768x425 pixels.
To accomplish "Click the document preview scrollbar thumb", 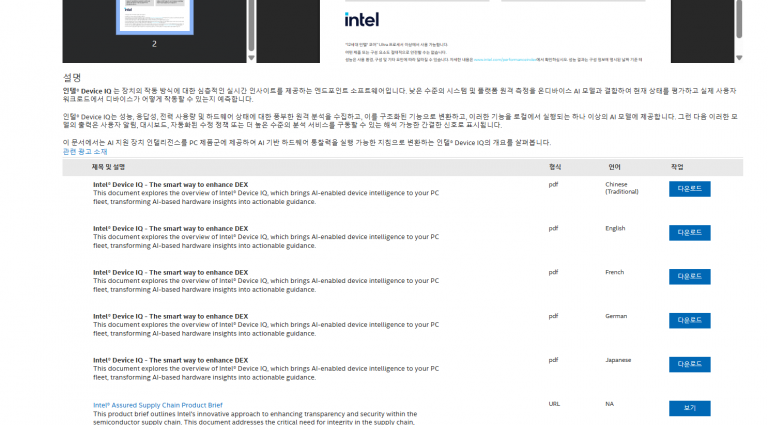I will pos(739,19).
